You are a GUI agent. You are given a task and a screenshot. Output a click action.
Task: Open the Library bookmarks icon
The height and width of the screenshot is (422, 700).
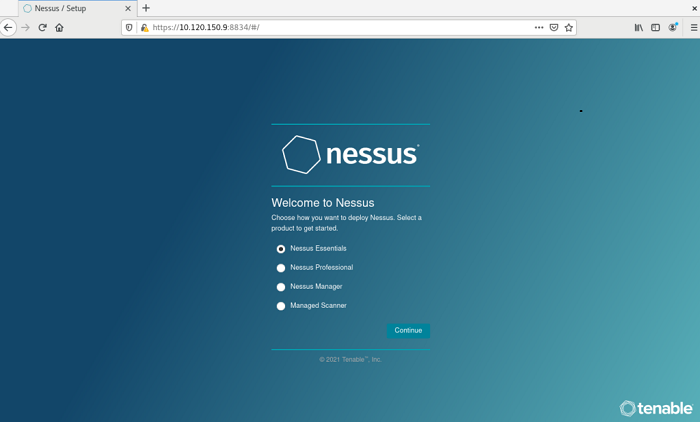click(x=639, y=28)
